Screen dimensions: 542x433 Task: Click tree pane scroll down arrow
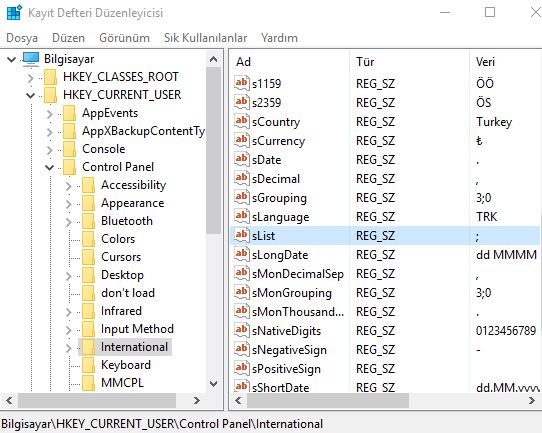(214, 384)
